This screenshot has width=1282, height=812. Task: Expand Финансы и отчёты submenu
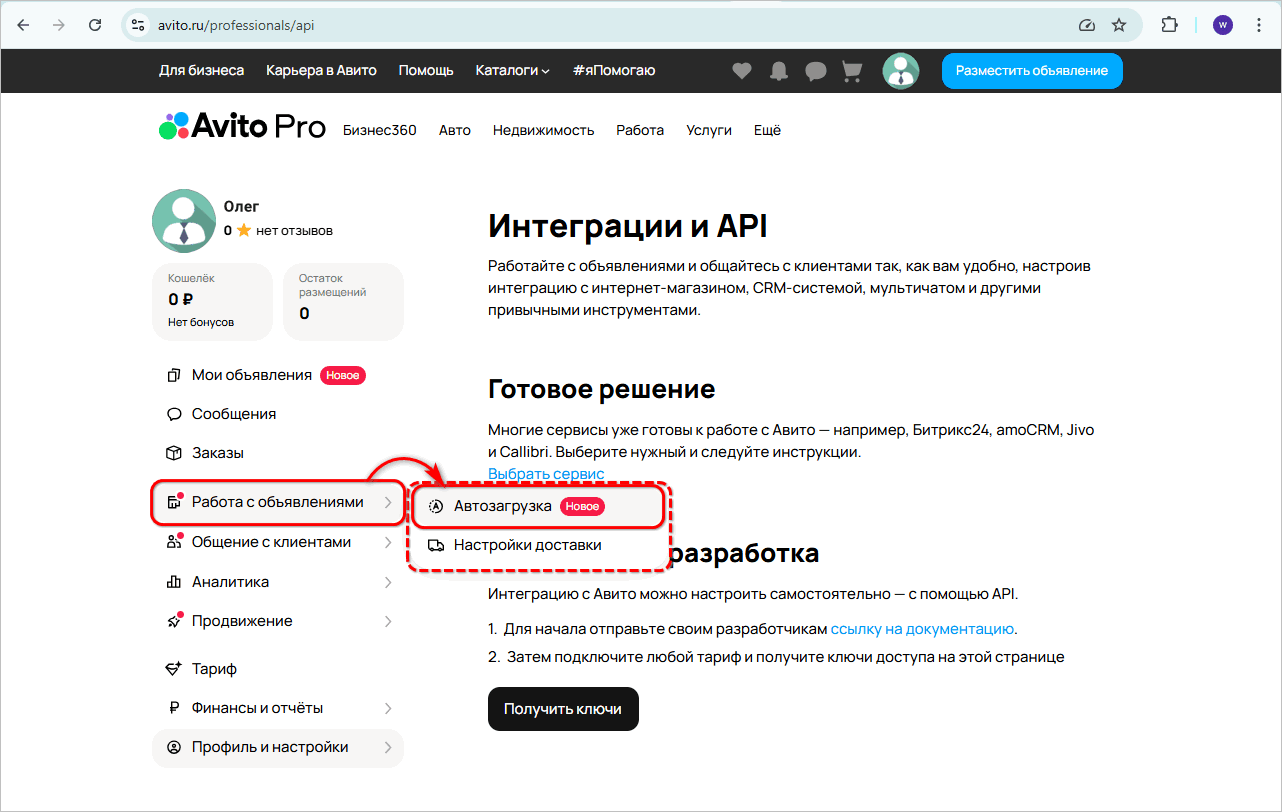coord(389,707)
